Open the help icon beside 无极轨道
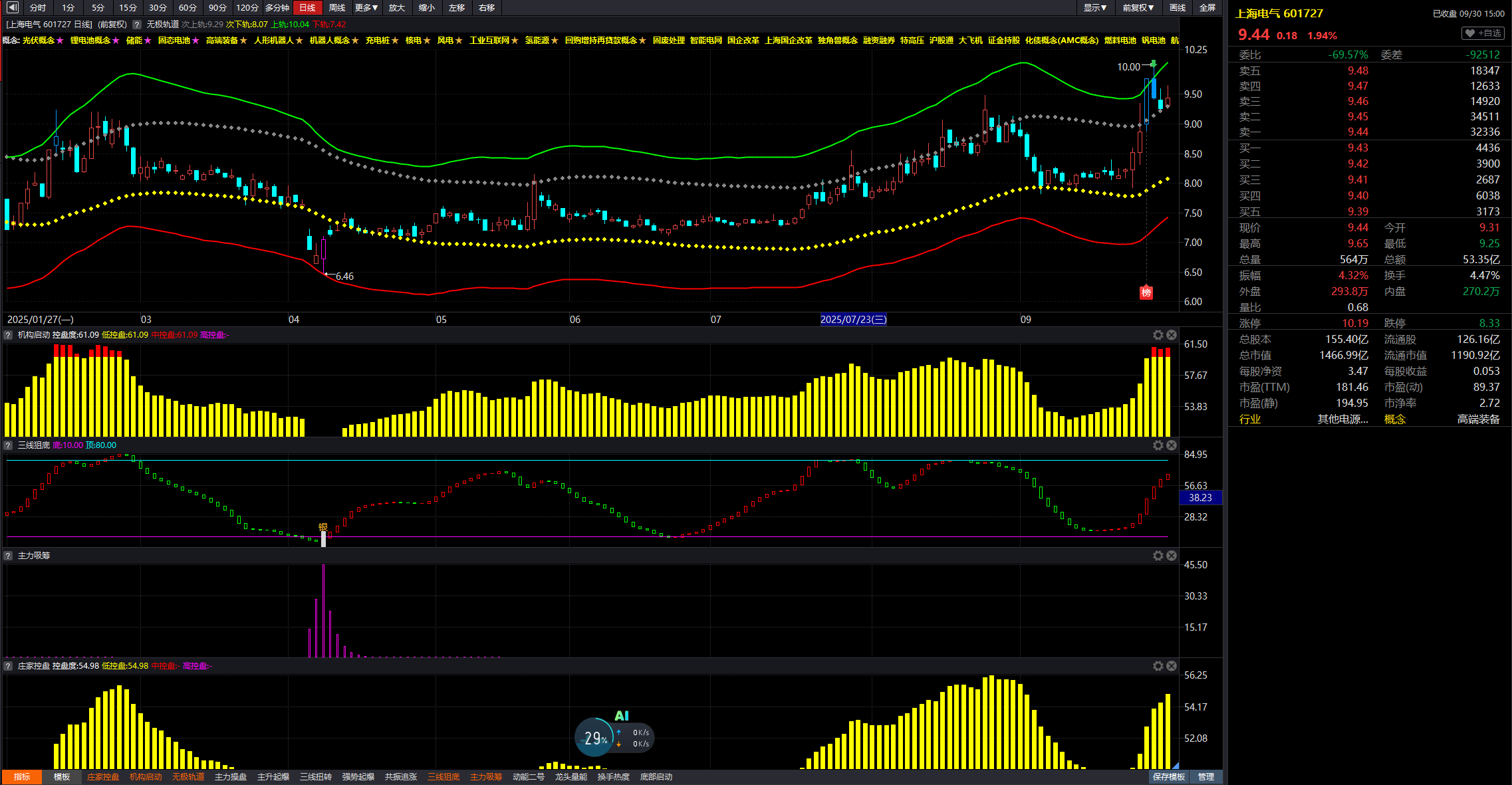This screenshot has width=1512, height=785. pyautogui.click(x=137, y=25)
